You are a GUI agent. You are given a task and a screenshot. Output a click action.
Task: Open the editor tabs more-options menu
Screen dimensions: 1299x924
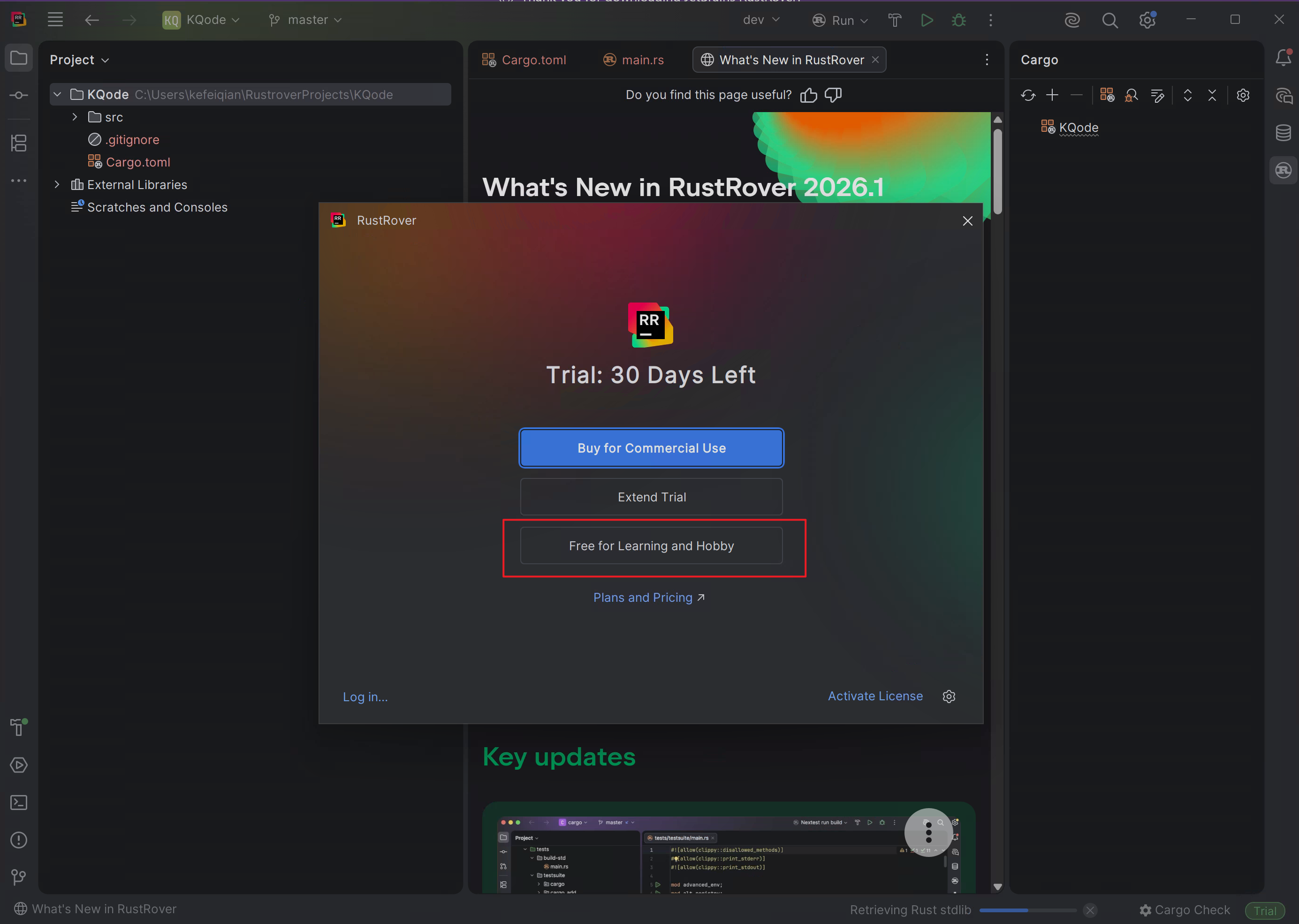click(987, 60)
